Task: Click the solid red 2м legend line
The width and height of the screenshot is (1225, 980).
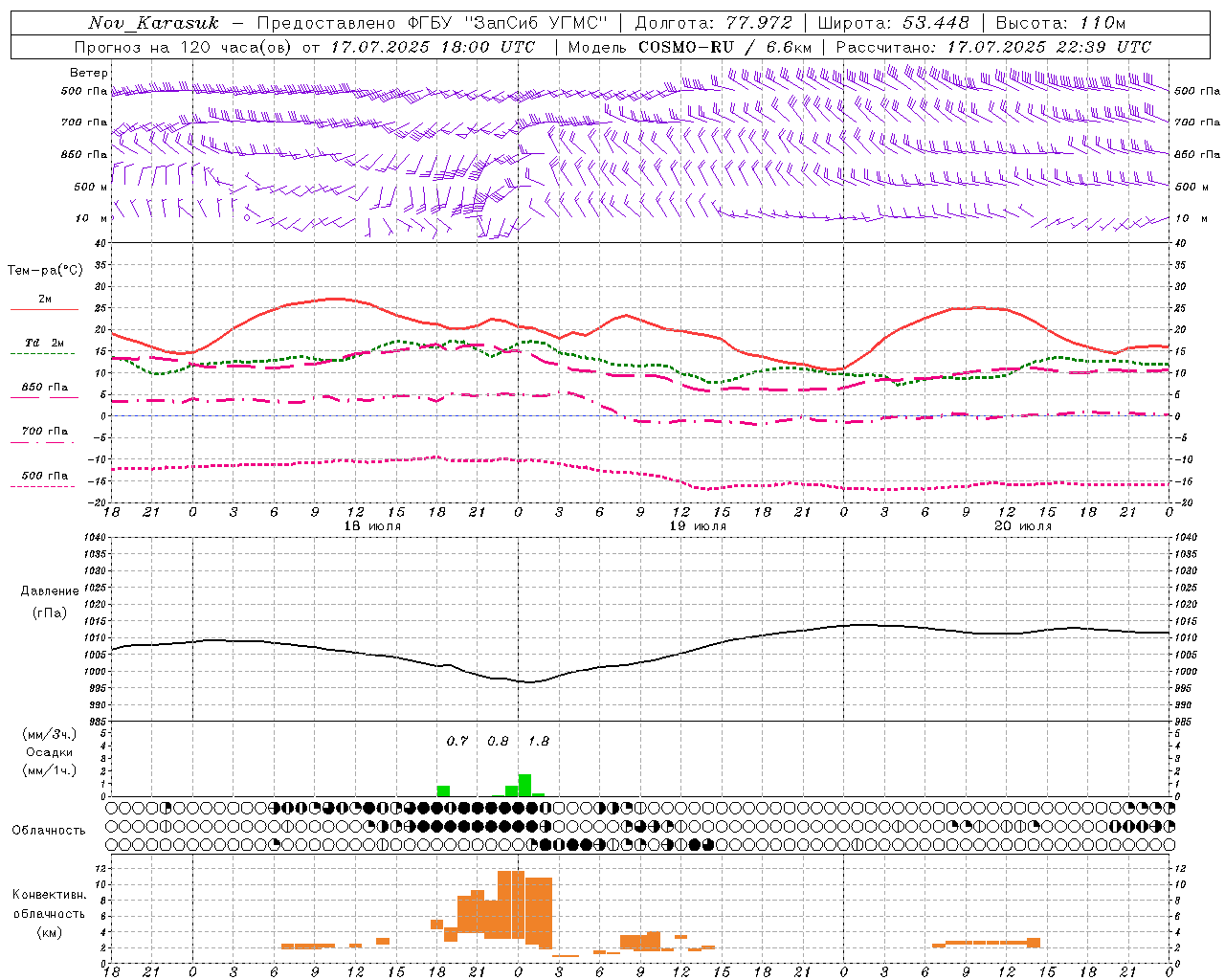Action: (44, 310)
